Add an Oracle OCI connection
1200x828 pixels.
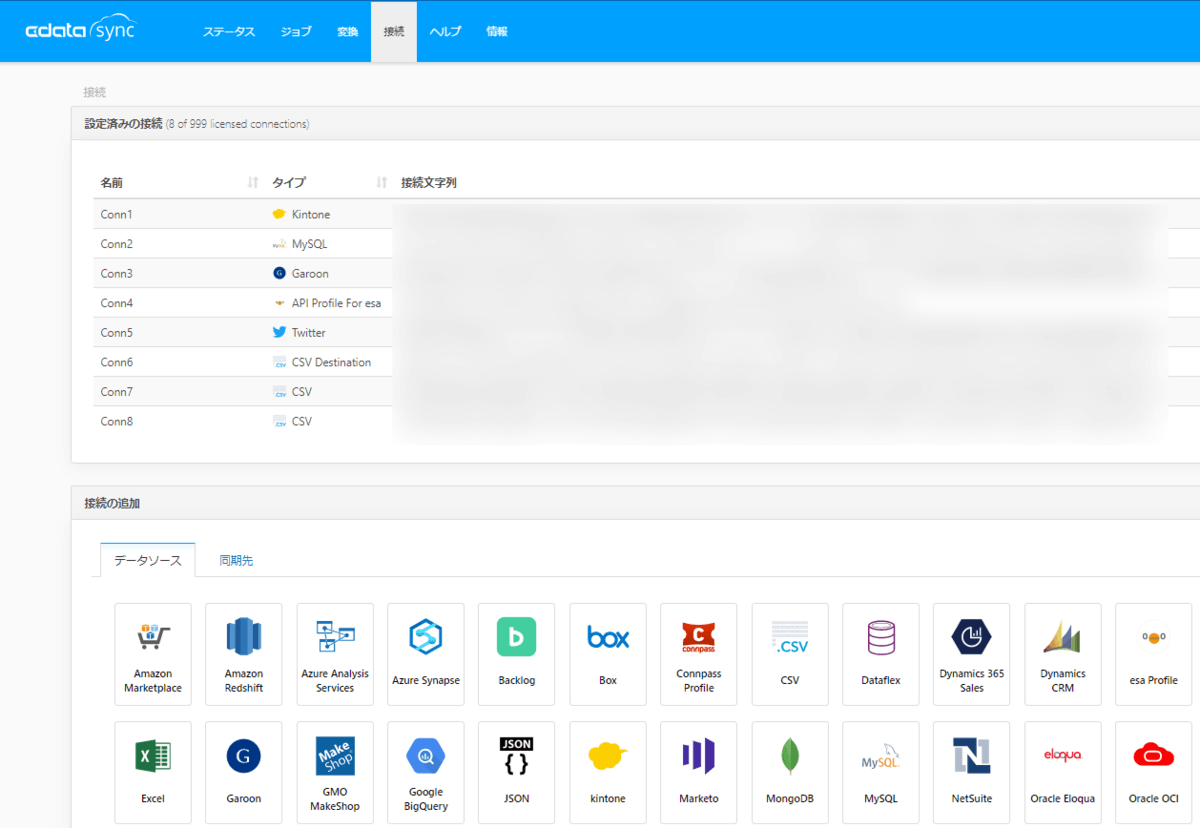click(1154, 773)
